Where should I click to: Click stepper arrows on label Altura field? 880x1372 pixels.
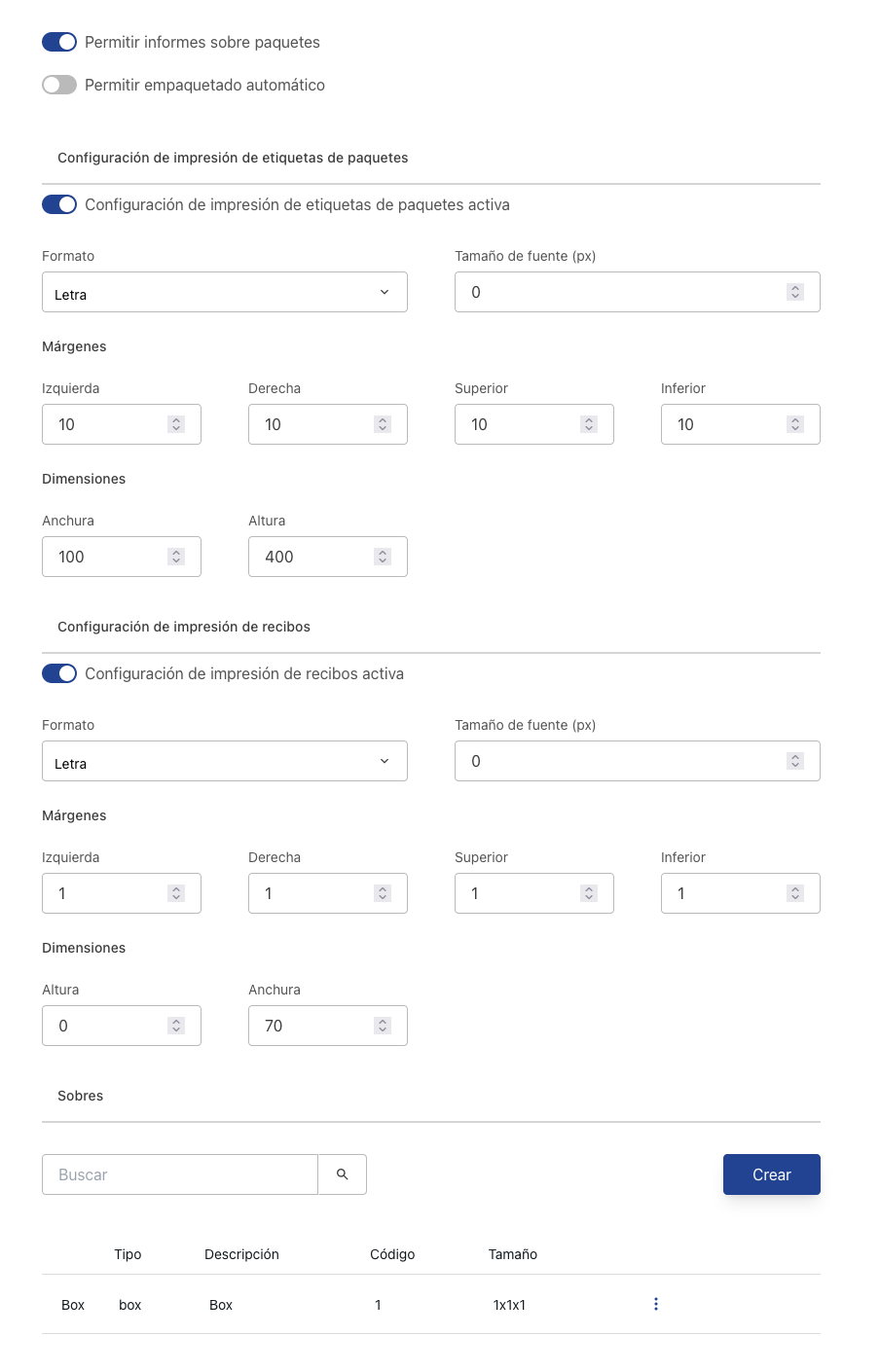[x=383, y=557]
